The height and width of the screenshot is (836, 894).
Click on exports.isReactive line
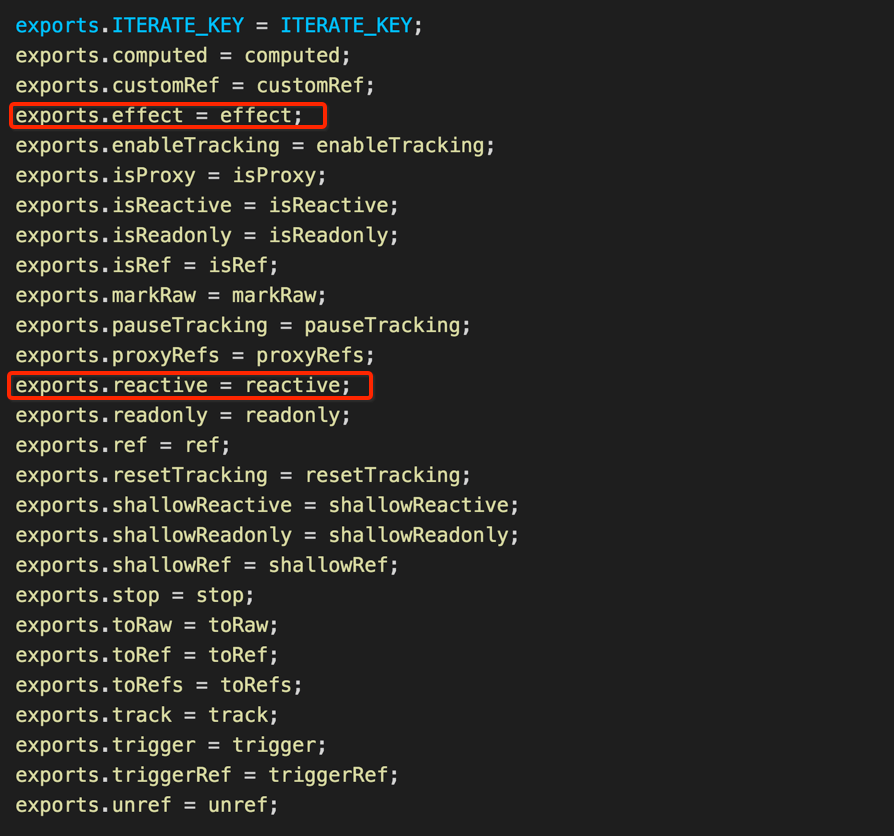(x=207, y=206)
